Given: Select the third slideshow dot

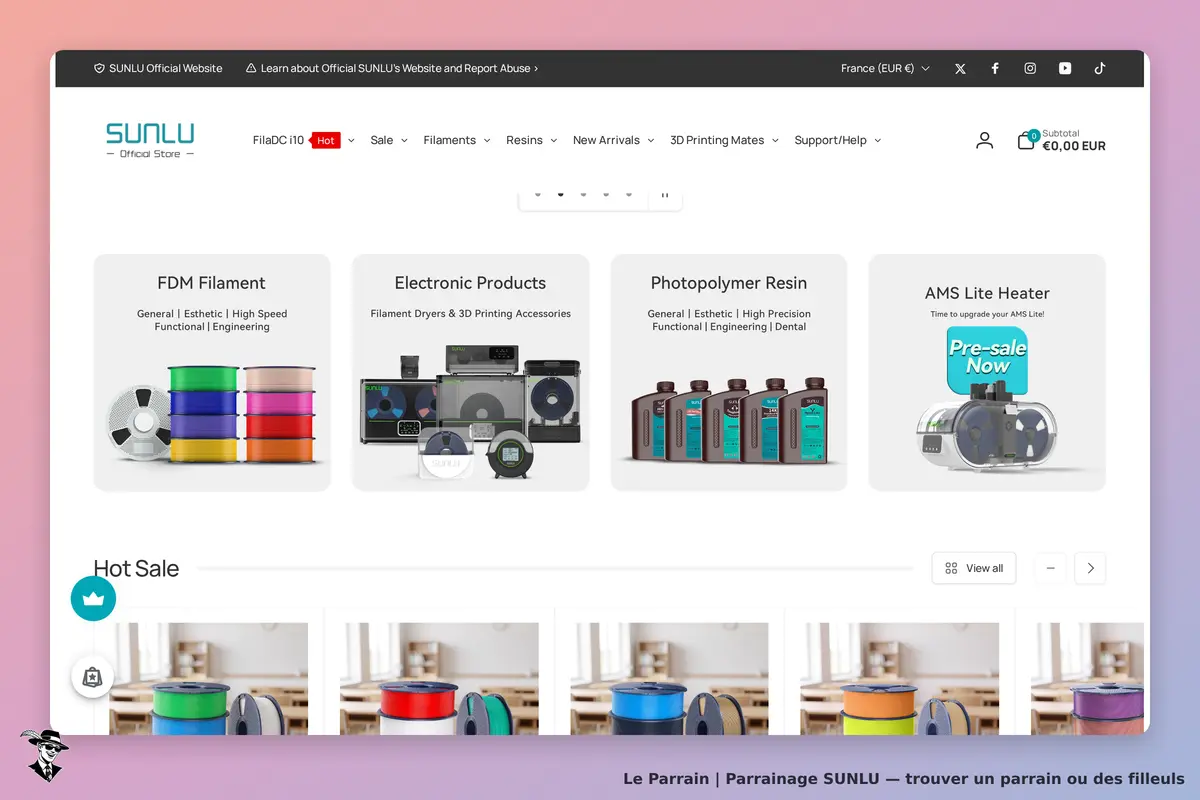Looking at the screenshot, I should point(583,194).
